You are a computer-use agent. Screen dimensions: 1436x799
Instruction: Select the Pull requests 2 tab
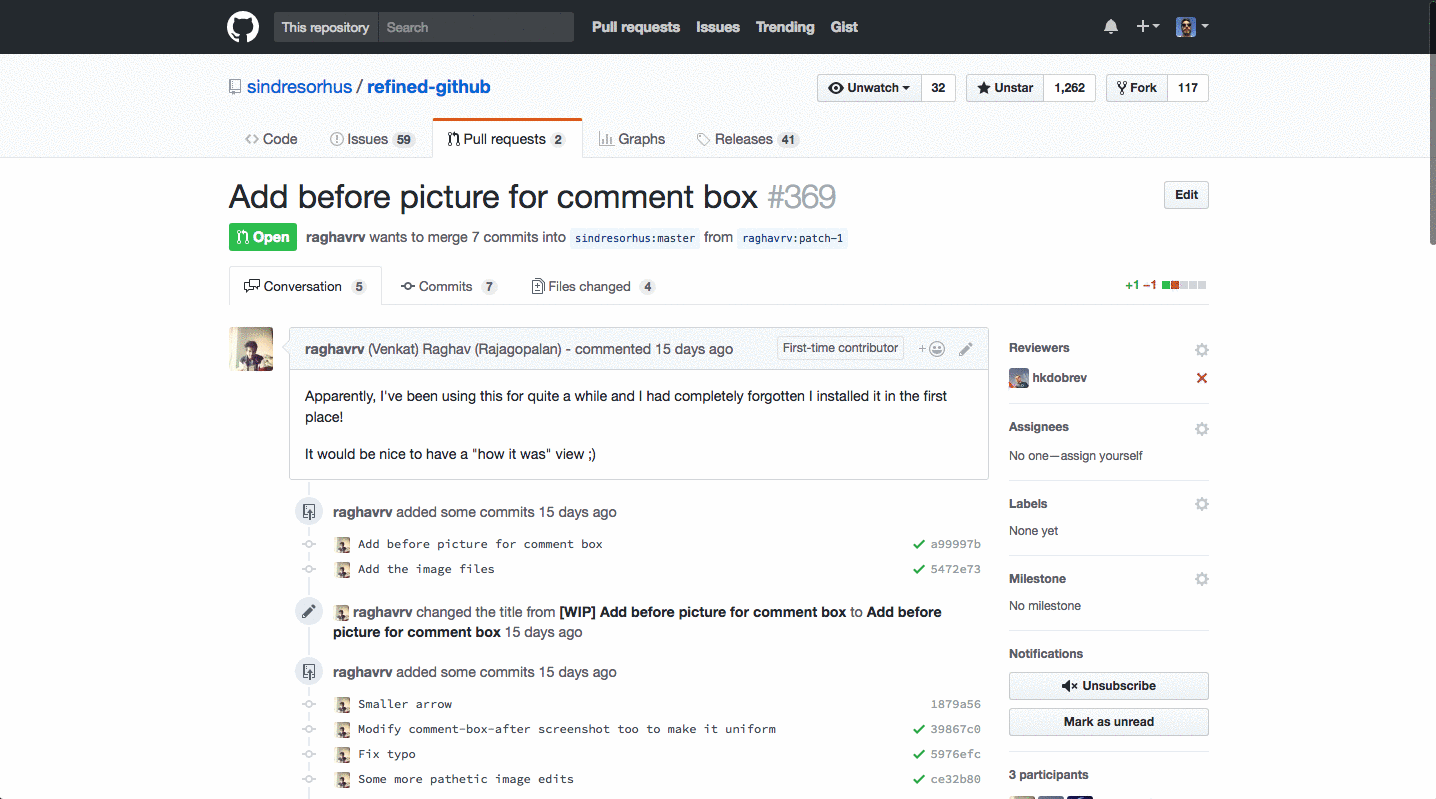[x=507, y=139]
